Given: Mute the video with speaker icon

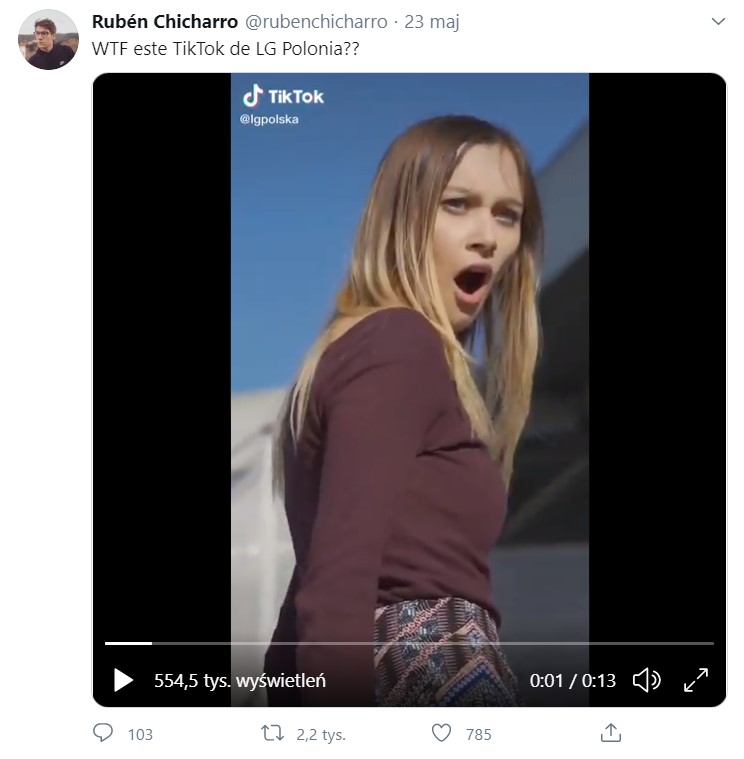Looking at the screenshot, I should (646, 681).
